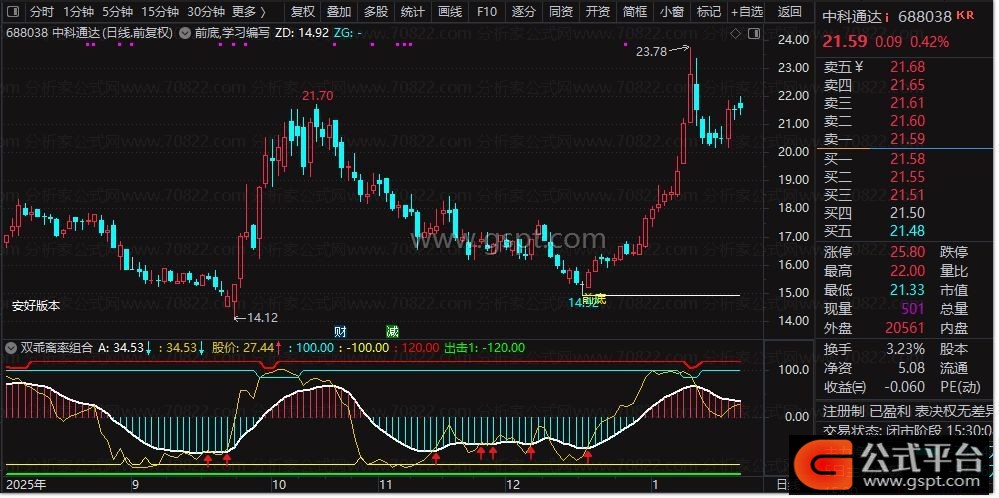Screen dimensions: 999x498
Task: Add stock via the +自选 button
Action: [746, 12]
